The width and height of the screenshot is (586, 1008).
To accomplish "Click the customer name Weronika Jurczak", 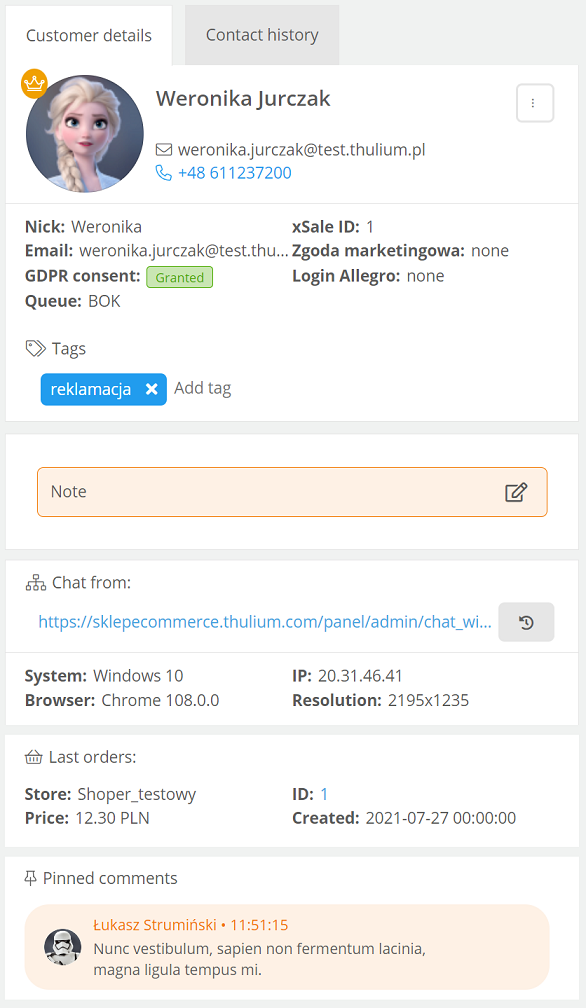I will pyautogui.click(x=243, y=98).
